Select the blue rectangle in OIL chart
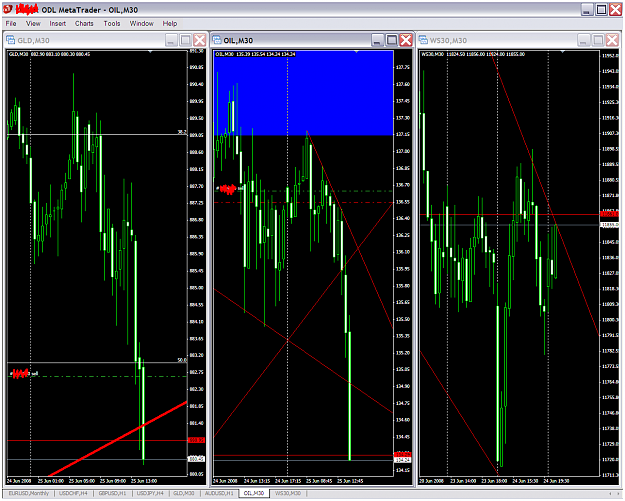The width and height of the screenshot is (625, 501). [304, 93]
